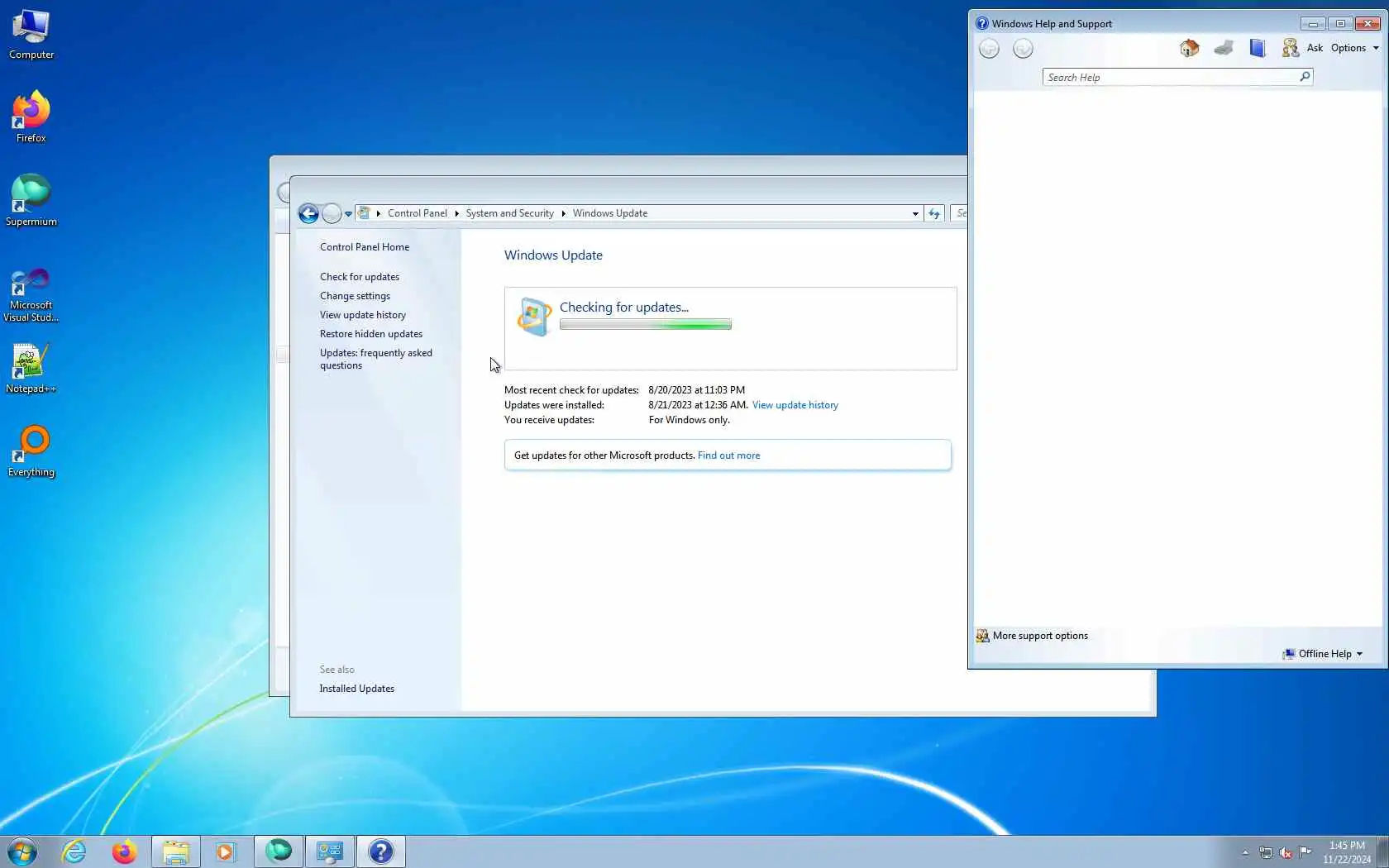Click the network icon in system tray
The width and height of the screenshot is (1389, 868).
(1266, 852)
